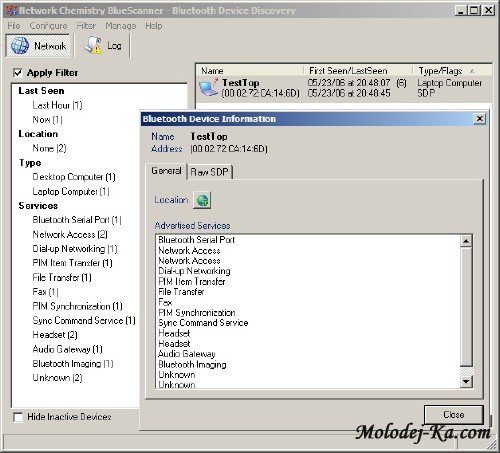The height and width of the screenshot is (453, 500).
Task: Filter by Bluetooth Serial Port (1) service
Action: point(77,220)
